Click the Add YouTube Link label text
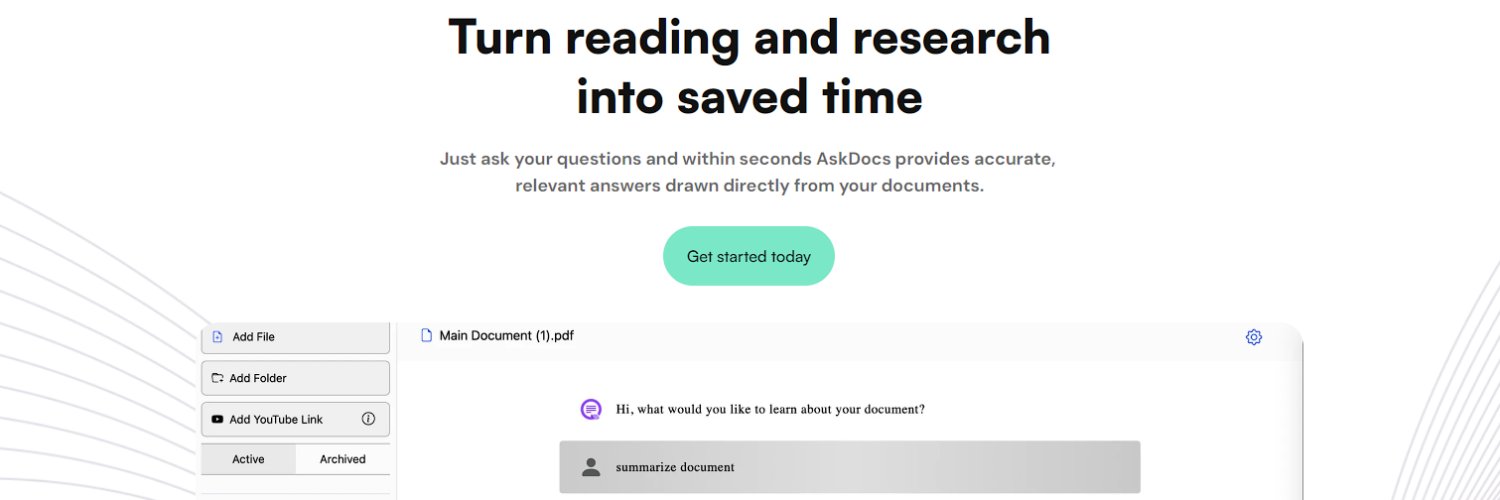This screenshot has height=500, width=1500. 276,419
